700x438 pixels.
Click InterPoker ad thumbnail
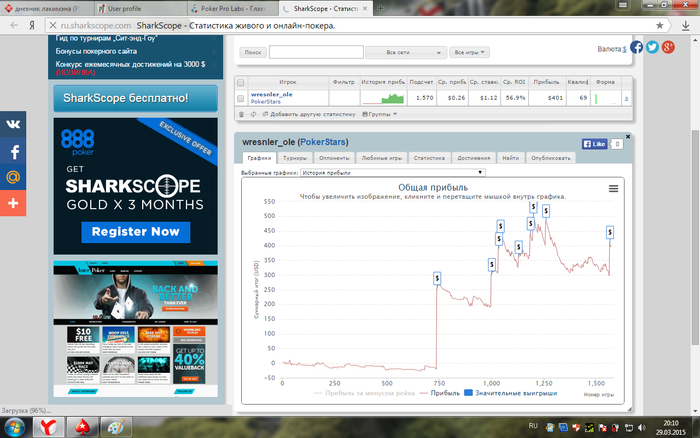[x=136, y=329]
